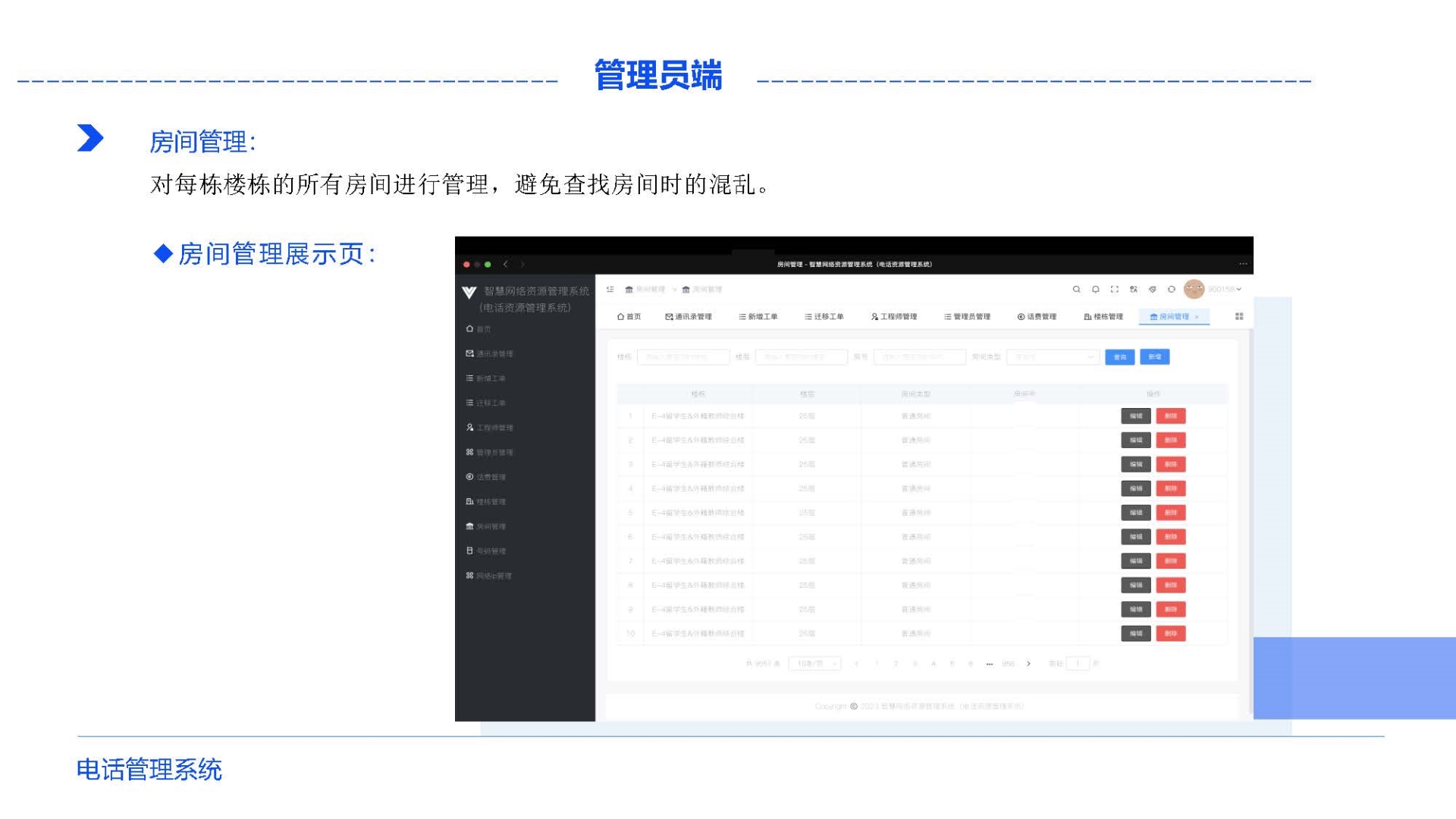Image resolution: width=1456 pixels, height=819 pixels.
Task: Switch to the 通讯录管理 tab
Action: 689,316
